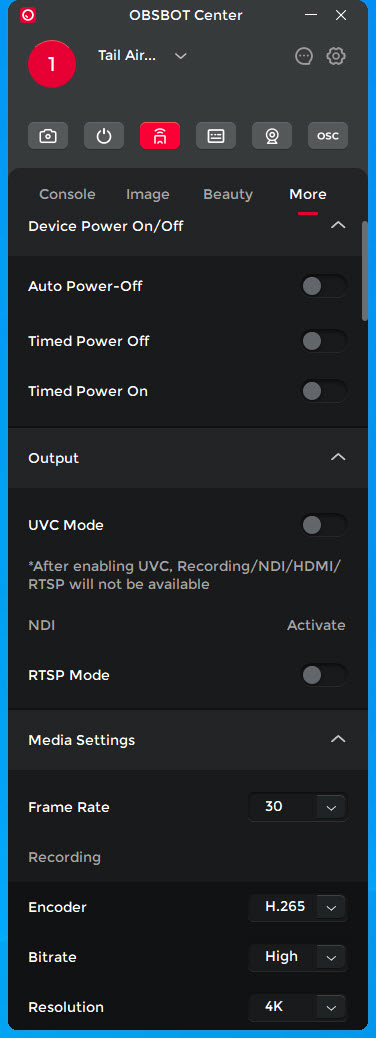Collapse the Output section chevron
Screen dimensions: 376x1038
338,457
